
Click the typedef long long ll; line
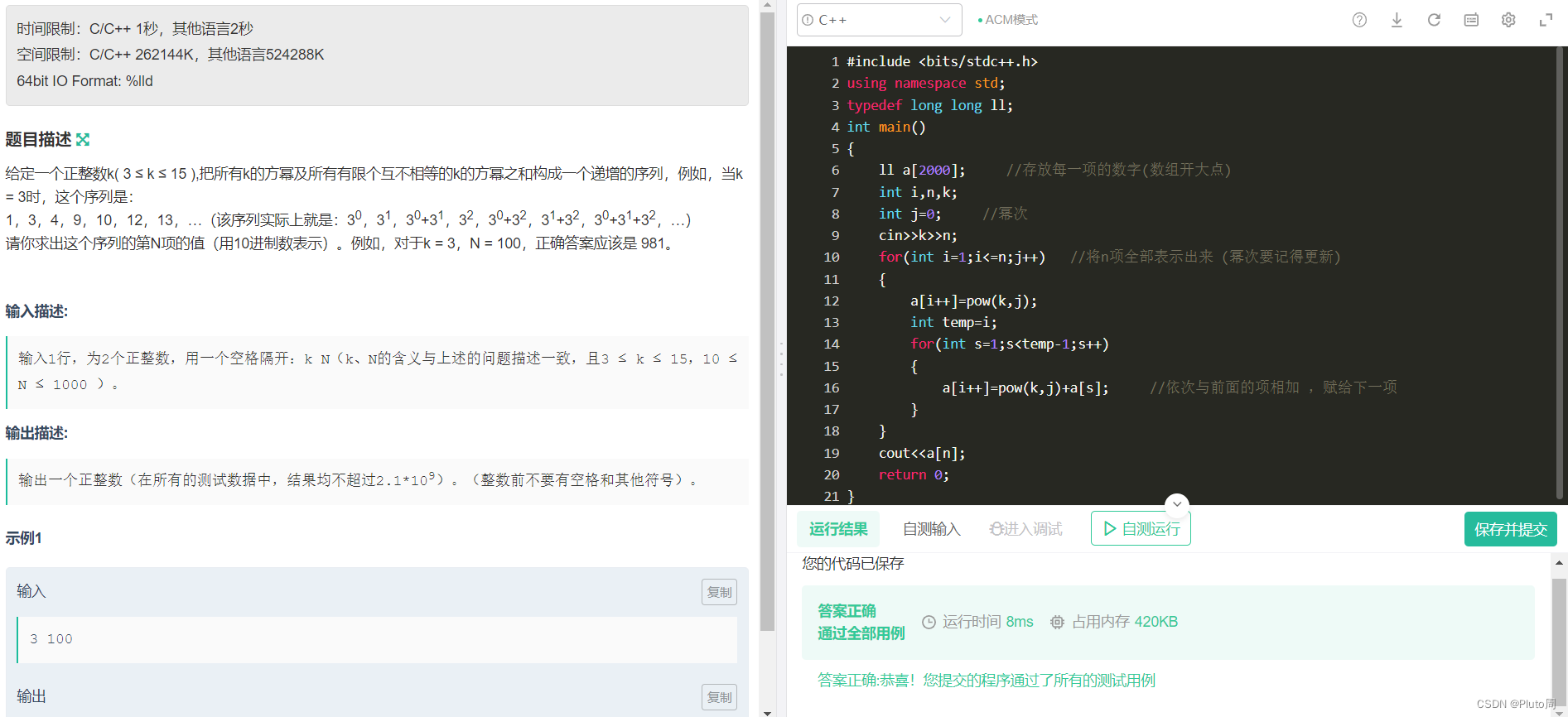(929, 106)
